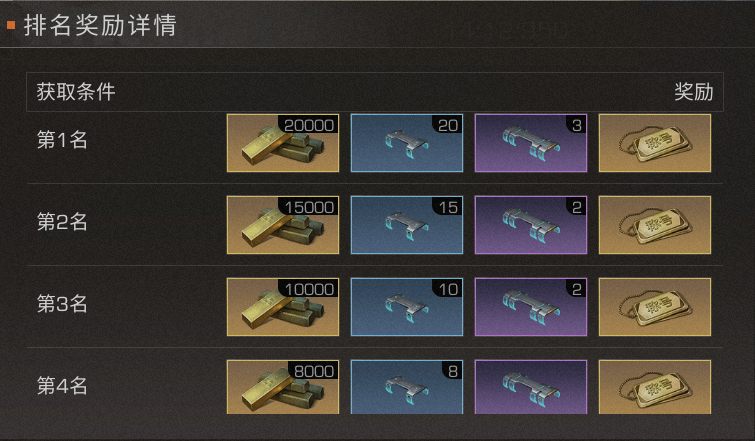Open the title dog tag for 3rd place
This screenshot has height=441, width=755.
click(655, 307)
